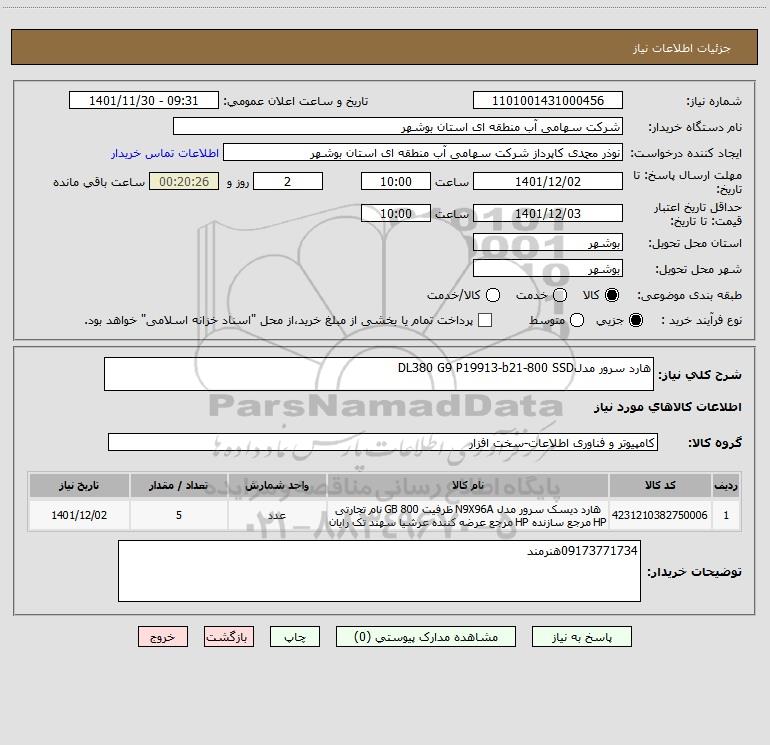View attached documents button (0)
Image resolution: width=770 pixels, height=745 pixels.
pos(426,637)
